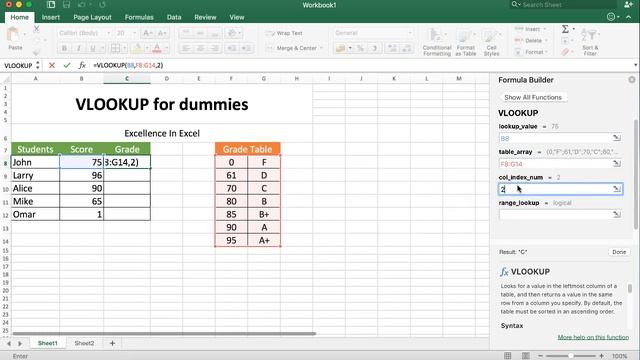The width and height of the screenshot is (640, 360).
Task: Click the share user icon
Action: pyautogui.click(x=628, y=4)
